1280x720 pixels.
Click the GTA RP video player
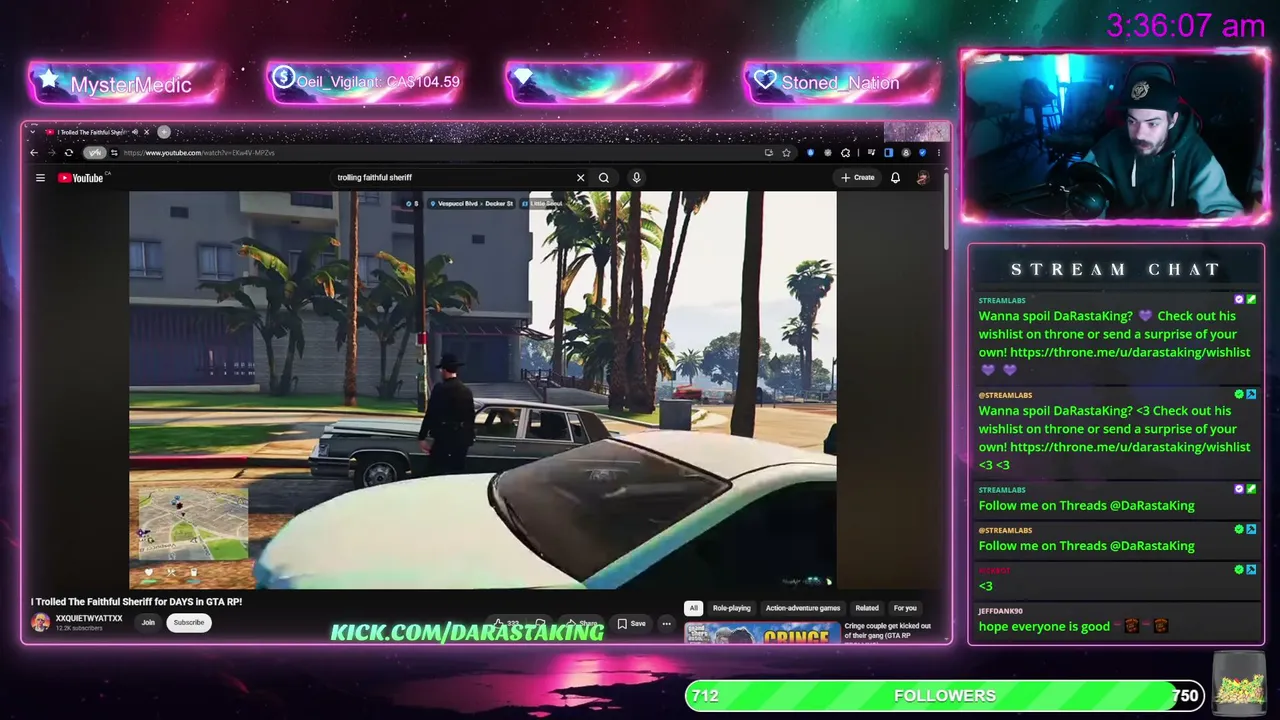tap(482, 390)
